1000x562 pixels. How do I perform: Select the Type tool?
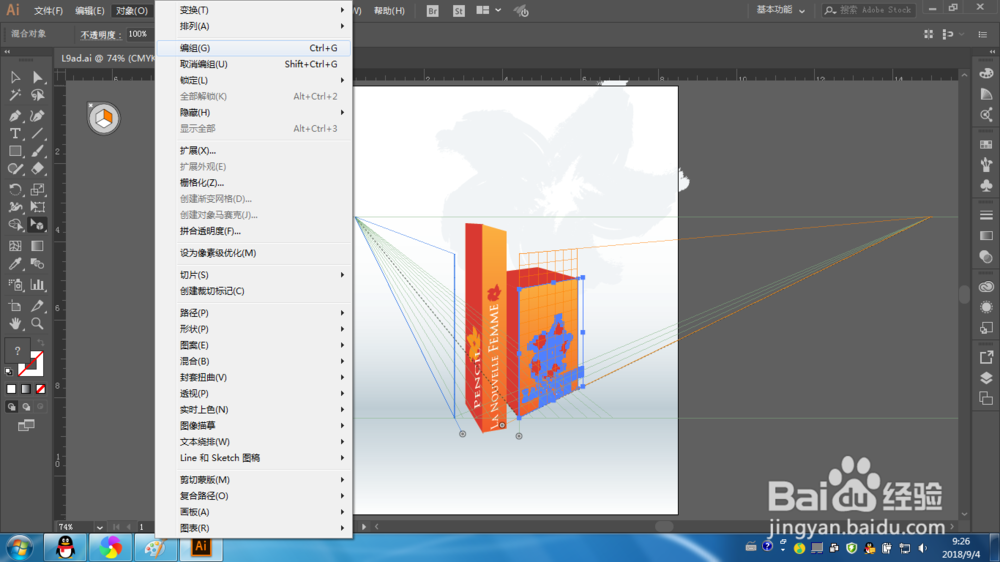tap(15, 134)
